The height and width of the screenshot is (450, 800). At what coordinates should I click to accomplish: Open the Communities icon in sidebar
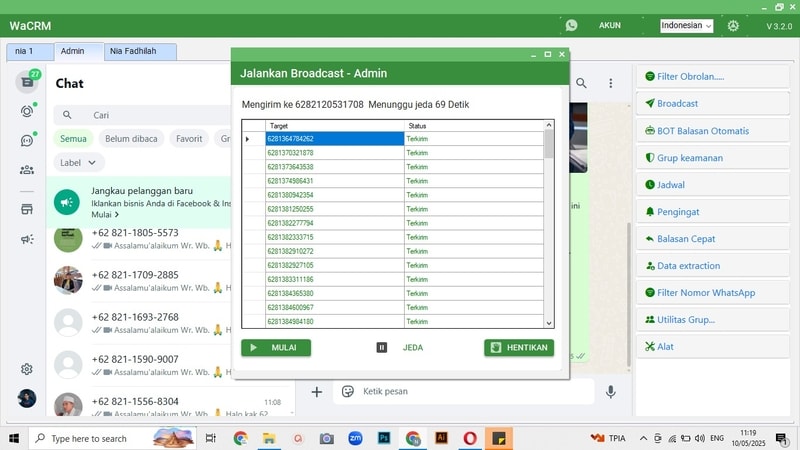click(27, 170)
